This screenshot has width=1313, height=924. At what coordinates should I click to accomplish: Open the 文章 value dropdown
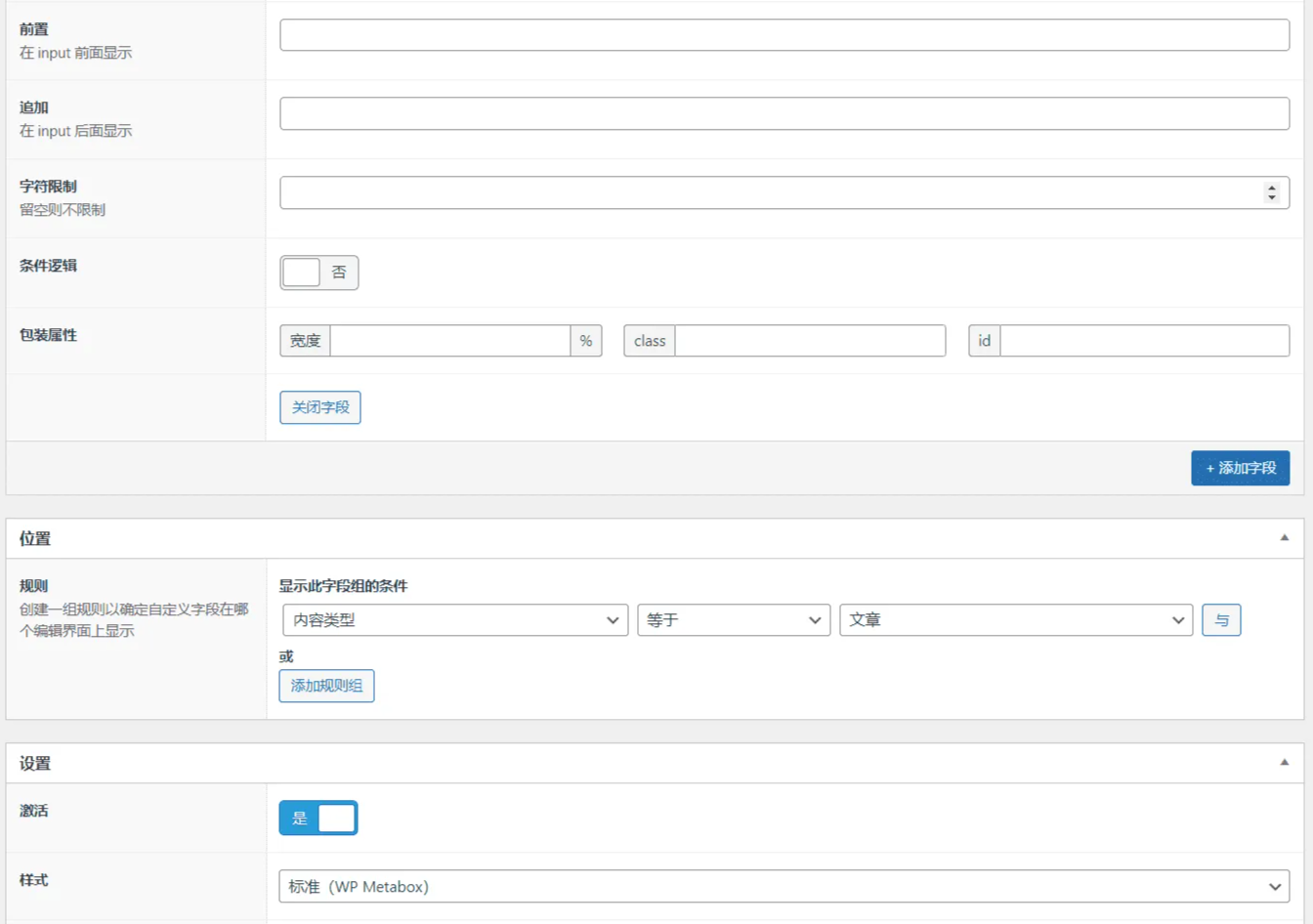click(x=1016, y=620)
